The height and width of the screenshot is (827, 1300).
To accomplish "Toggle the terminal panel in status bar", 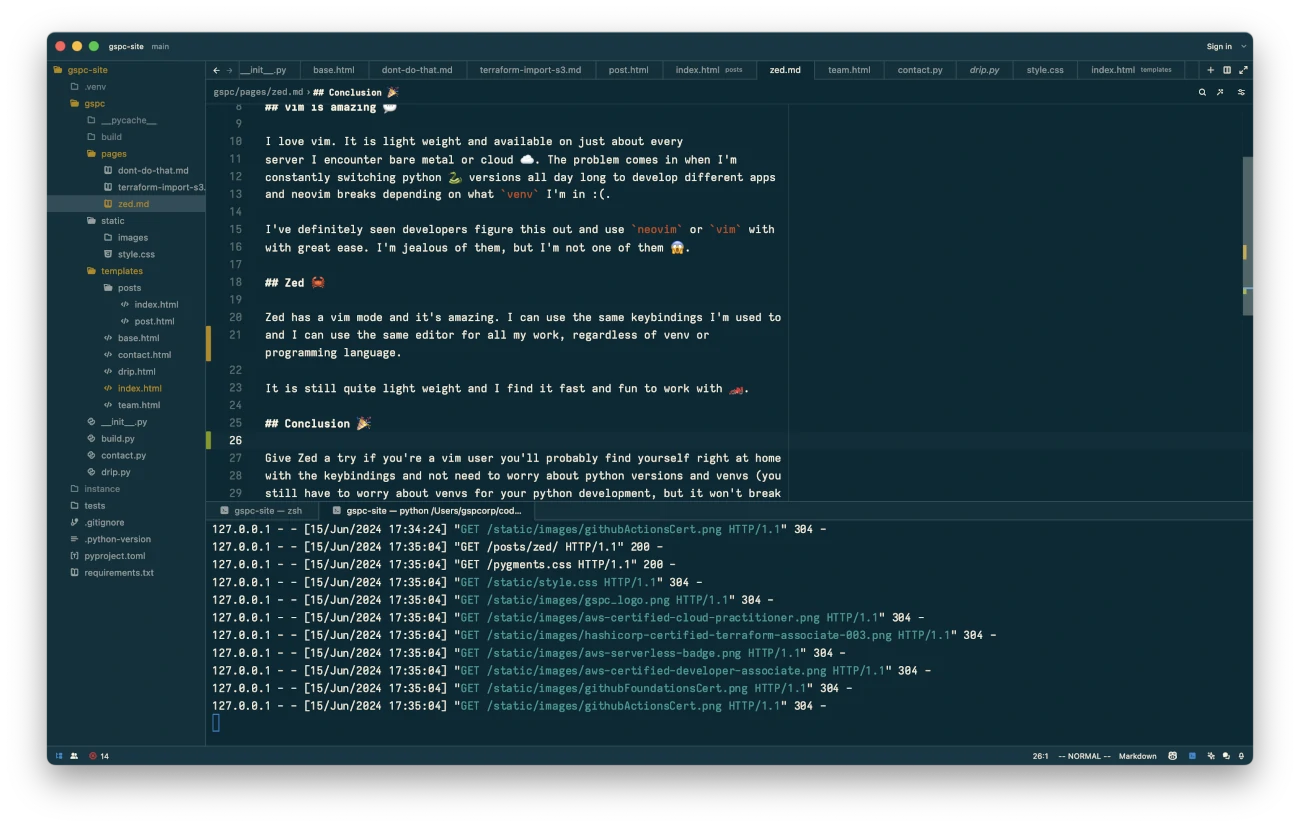I will (x=1192, y=756).
